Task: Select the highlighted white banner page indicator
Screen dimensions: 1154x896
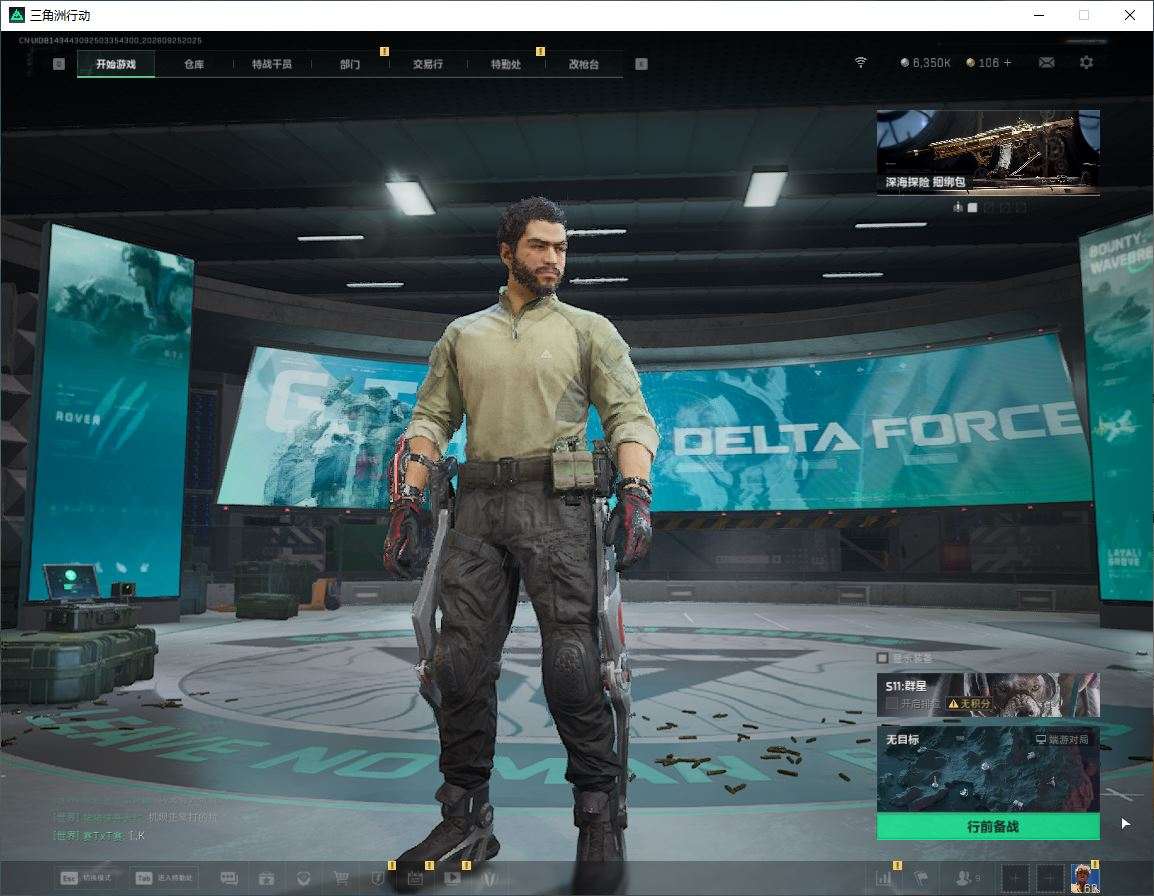Action: pos(972,208)
